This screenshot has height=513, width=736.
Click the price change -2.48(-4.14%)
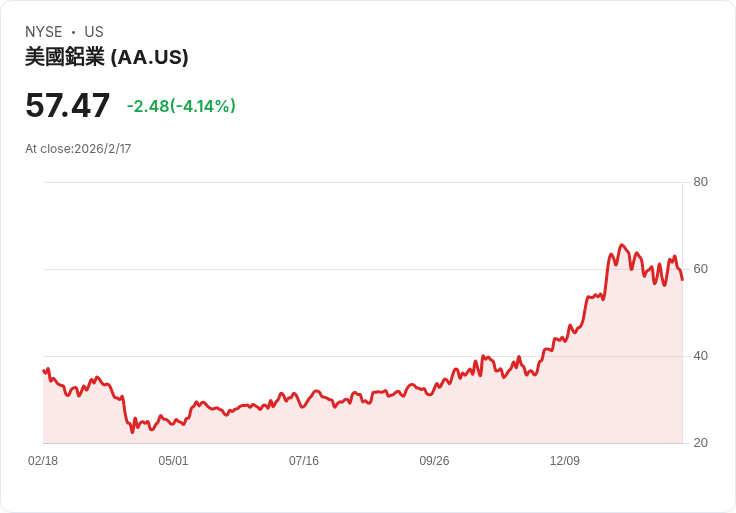tap(181, 106)
